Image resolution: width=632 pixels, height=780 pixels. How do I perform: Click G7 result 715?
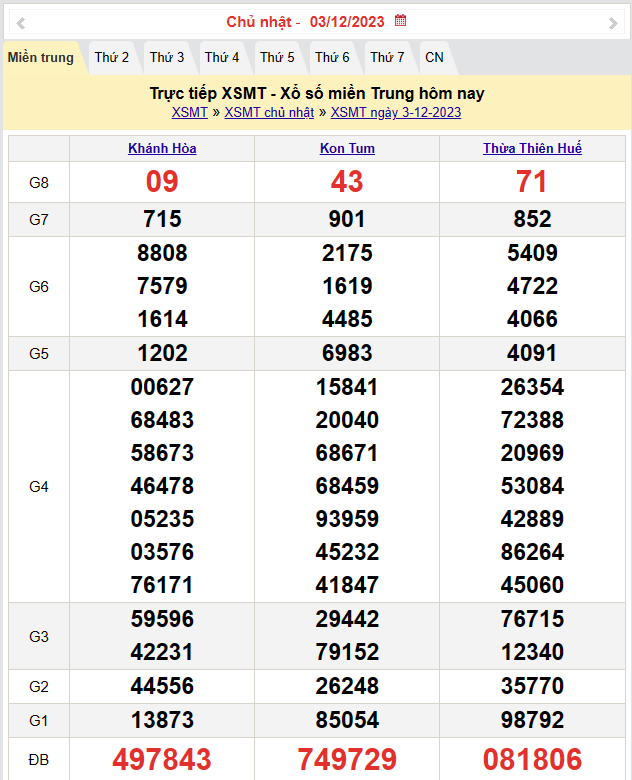(x=162, y=219)
